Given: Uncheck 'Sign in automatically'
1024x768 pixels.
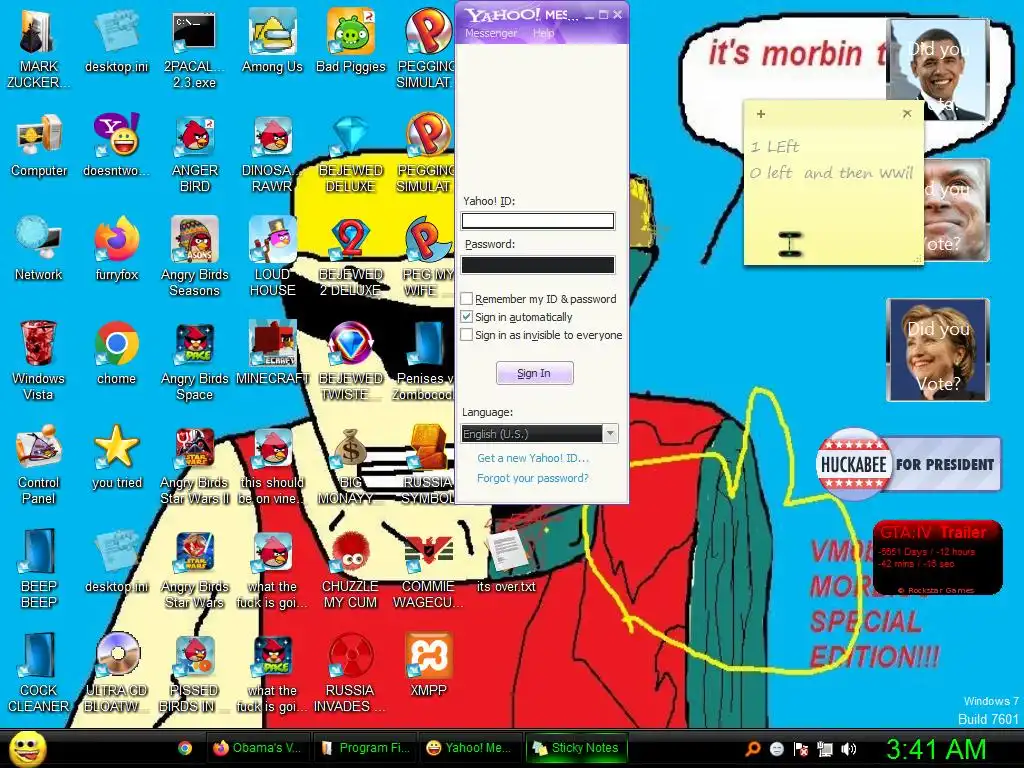Looking at the screenshot, I should point(466,317).
